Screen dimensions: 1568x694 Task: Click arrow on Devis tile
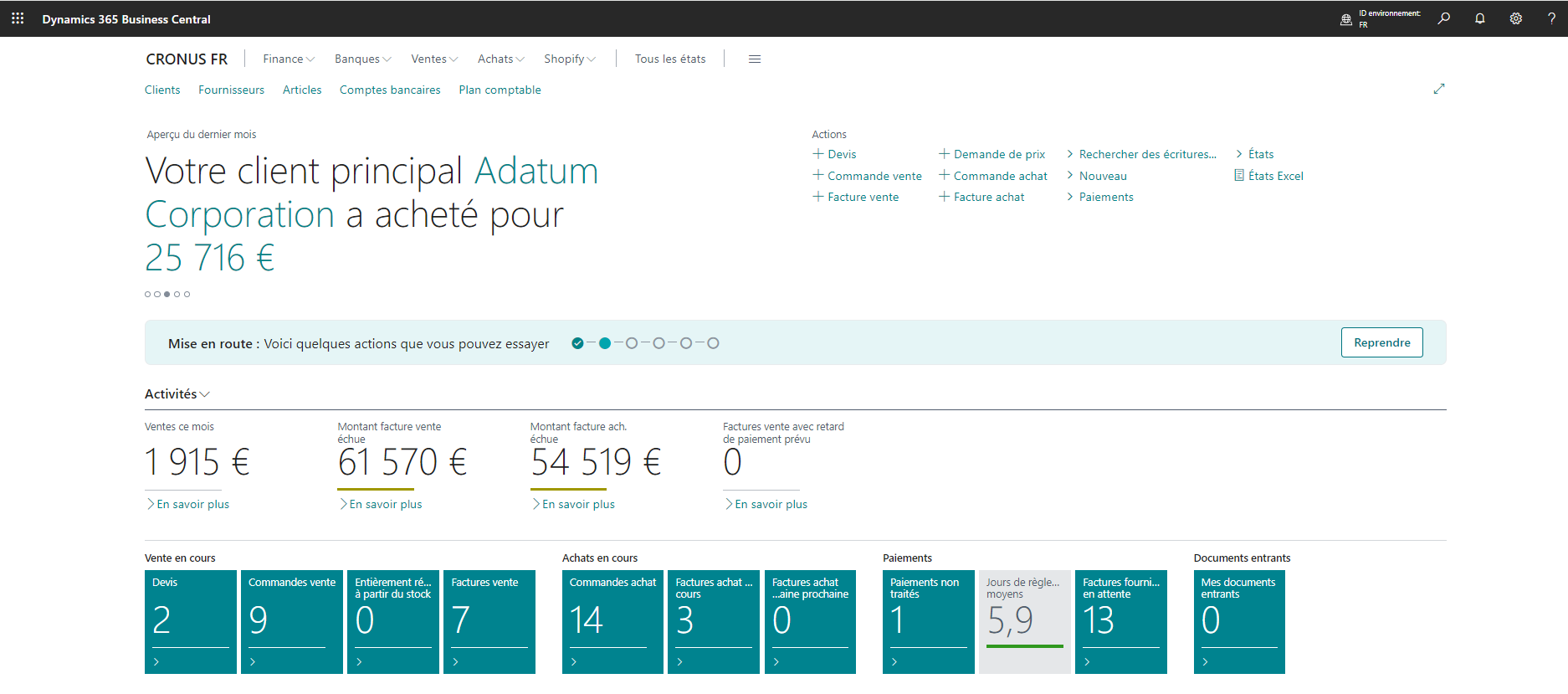coord(156,662)
